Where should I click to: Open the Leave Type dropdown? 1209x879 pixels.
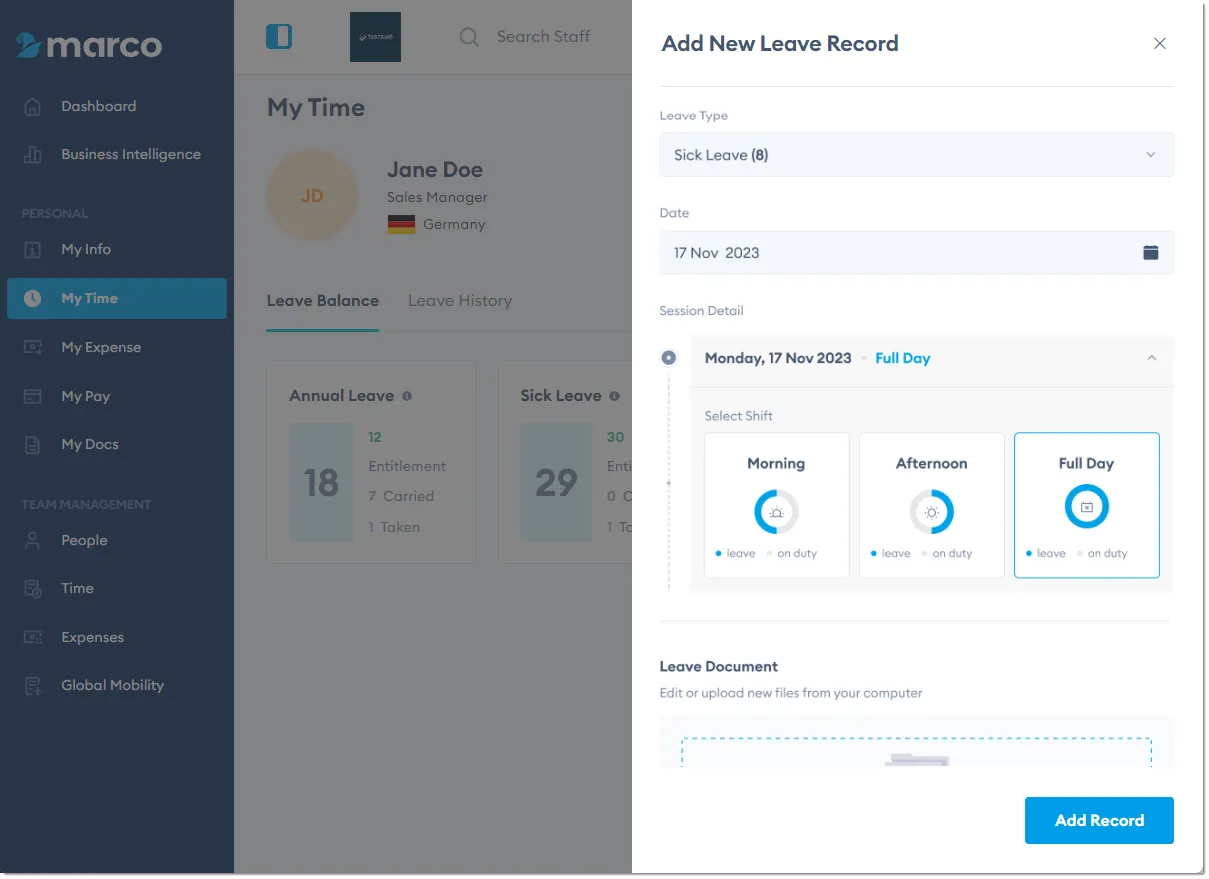click(x=916, y=155)
